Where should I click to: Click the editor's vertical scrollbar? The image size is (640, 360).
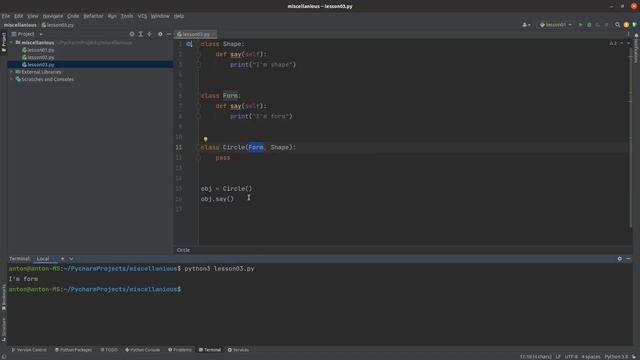click(631, 139)
